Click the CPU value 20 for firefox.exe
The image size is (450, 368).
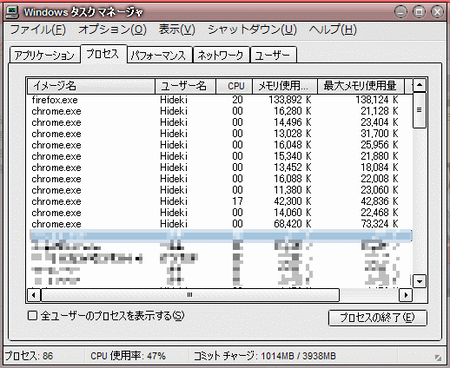(238, 100)
